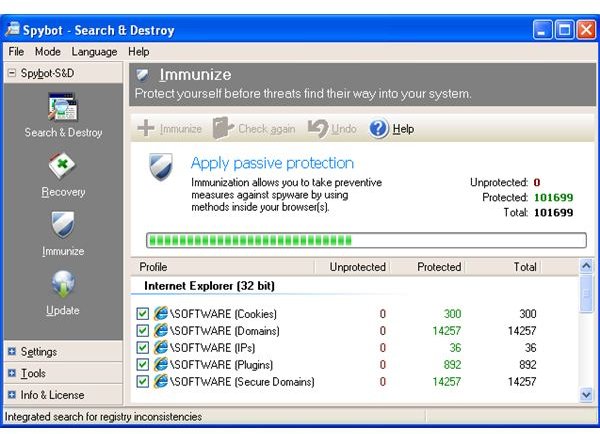Screen dimensions: 600x434
Task: Sort by the Unprotected column header
Action: coord(352,267)
